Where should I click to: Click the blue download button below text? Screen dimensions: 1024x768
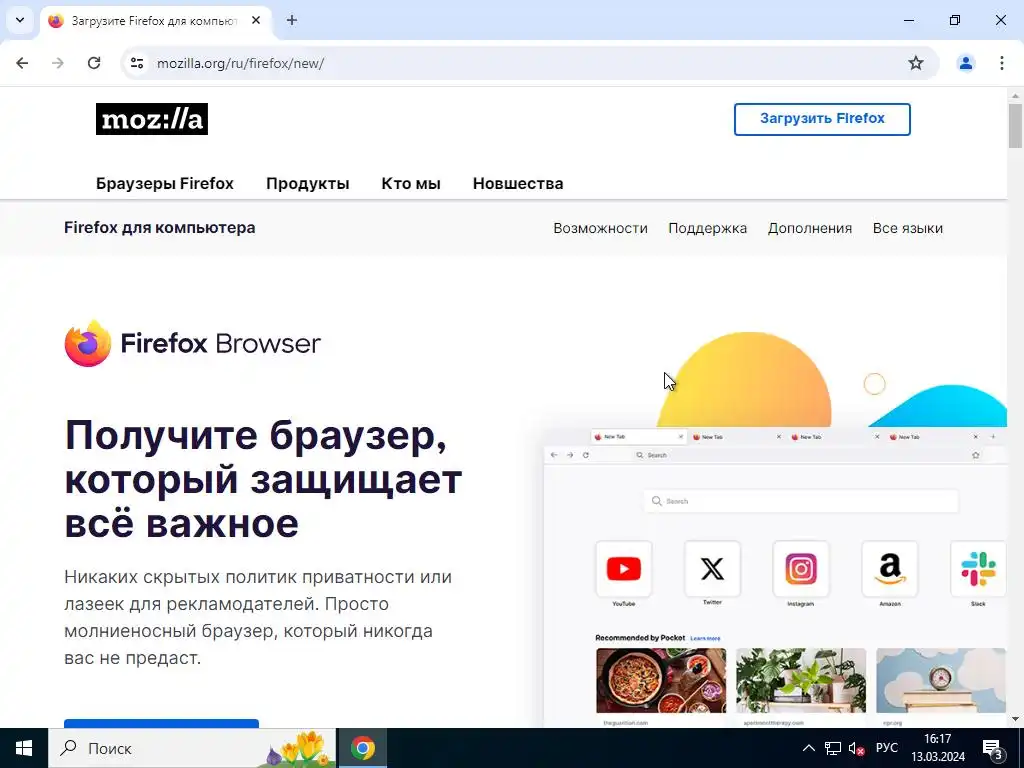[161, 724]
